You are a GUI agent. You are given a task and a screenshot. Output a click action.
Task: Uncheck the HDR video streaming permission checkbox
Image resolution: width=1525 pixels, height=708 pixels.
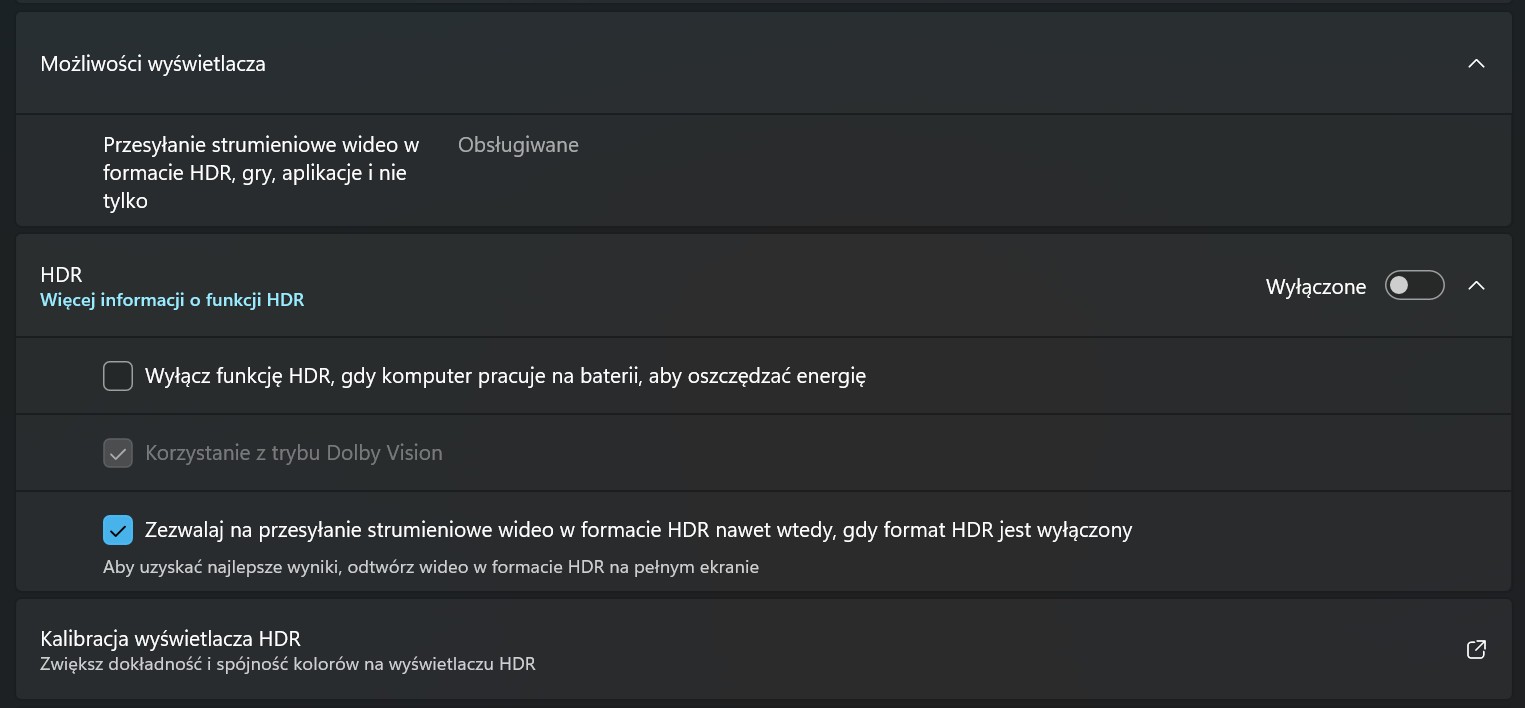(x=118, y=529)
